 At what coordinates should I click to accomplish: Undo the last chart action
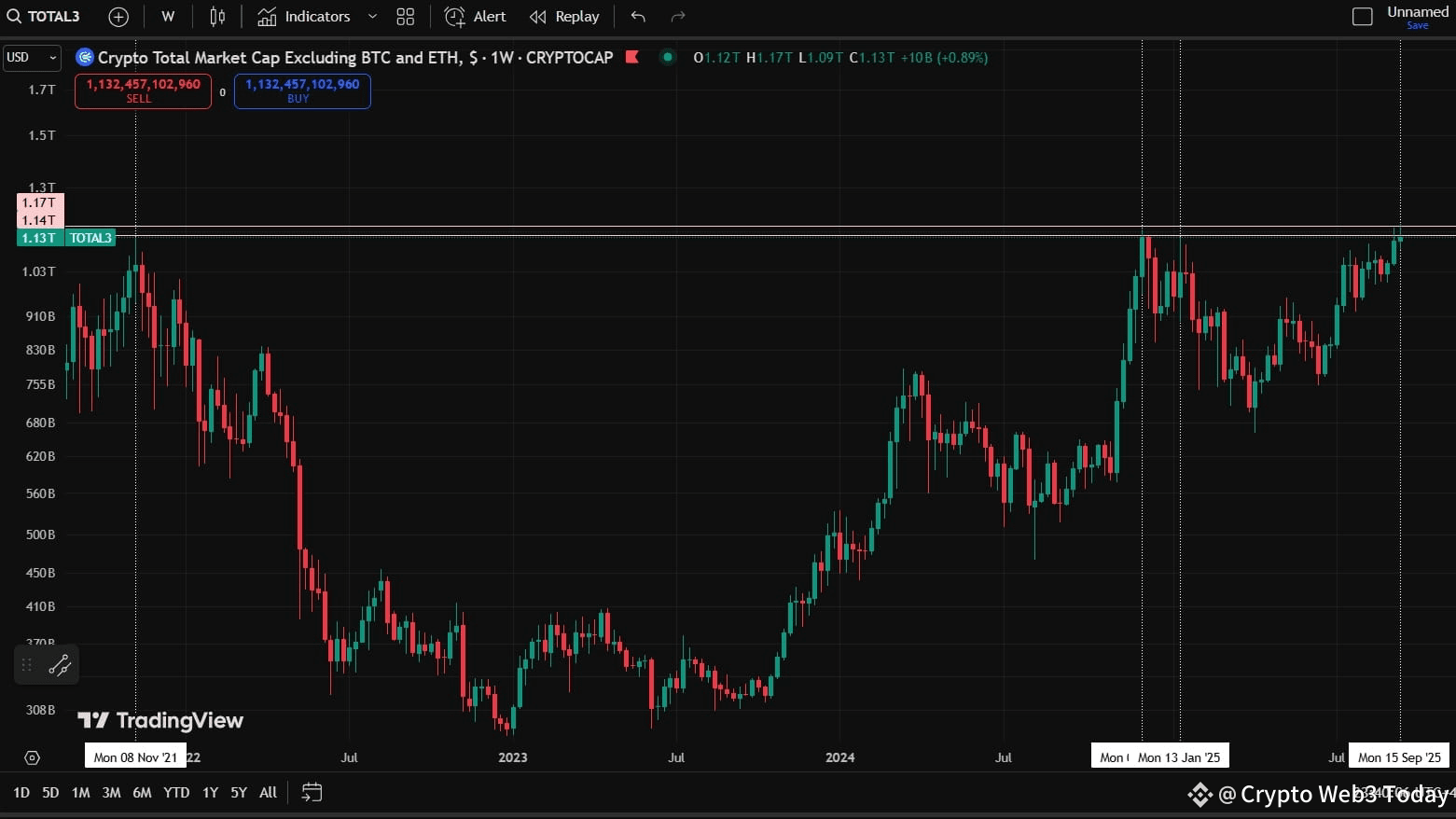point(638,17)
